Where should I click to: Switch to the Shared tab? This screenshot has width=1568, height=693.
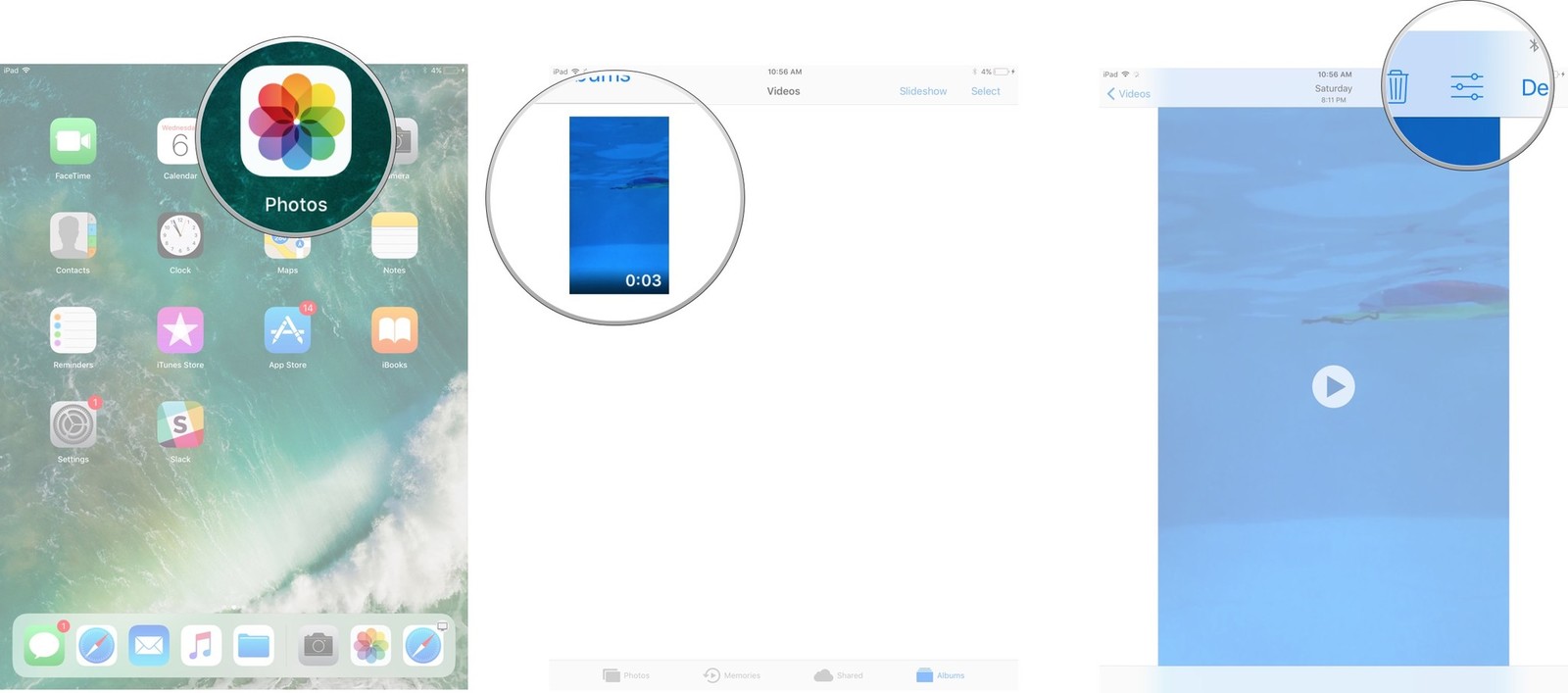pos(839,675)
